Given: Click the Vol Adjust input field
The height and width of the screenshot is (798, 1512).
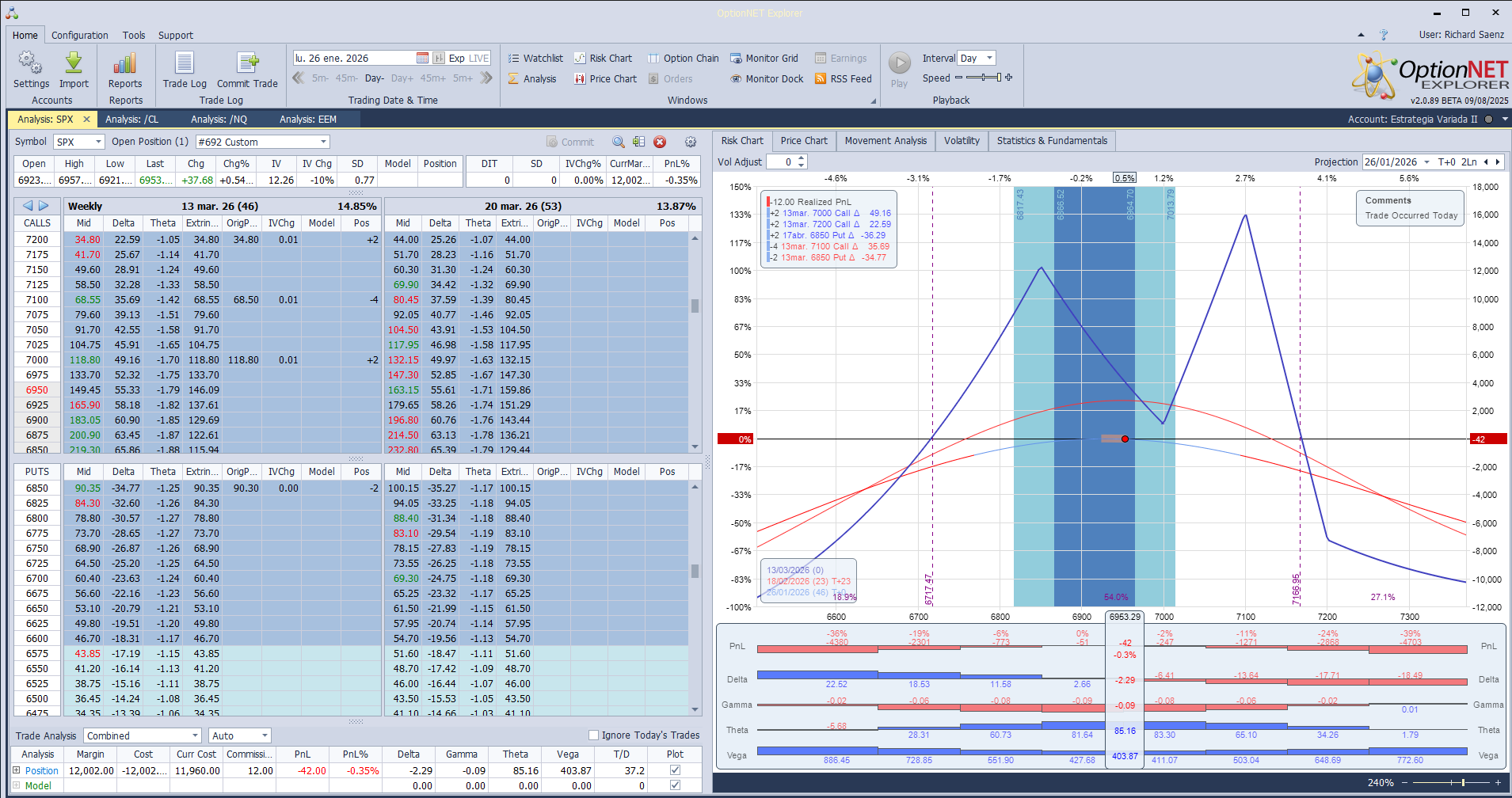Looking at the screenshot, I should pos(781,161).
